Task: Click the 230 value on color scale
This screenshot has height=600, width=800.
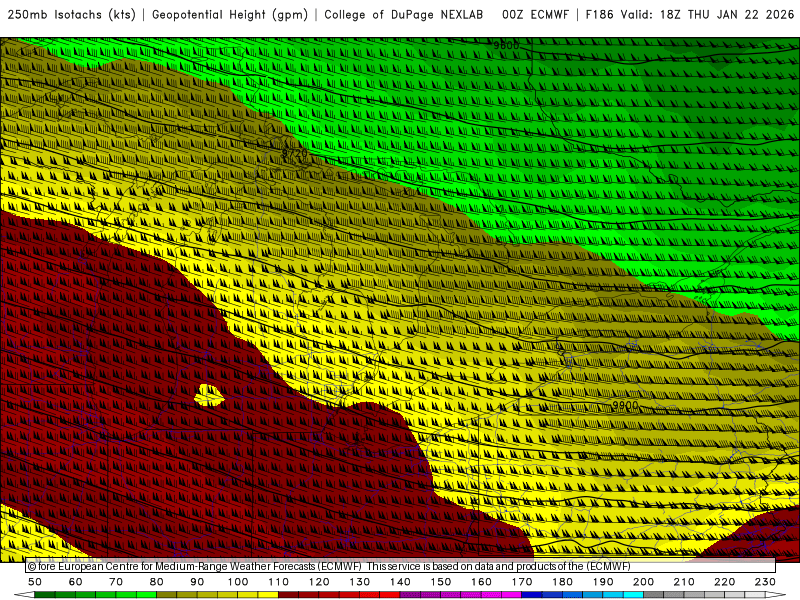Action: tap(765, 582)
